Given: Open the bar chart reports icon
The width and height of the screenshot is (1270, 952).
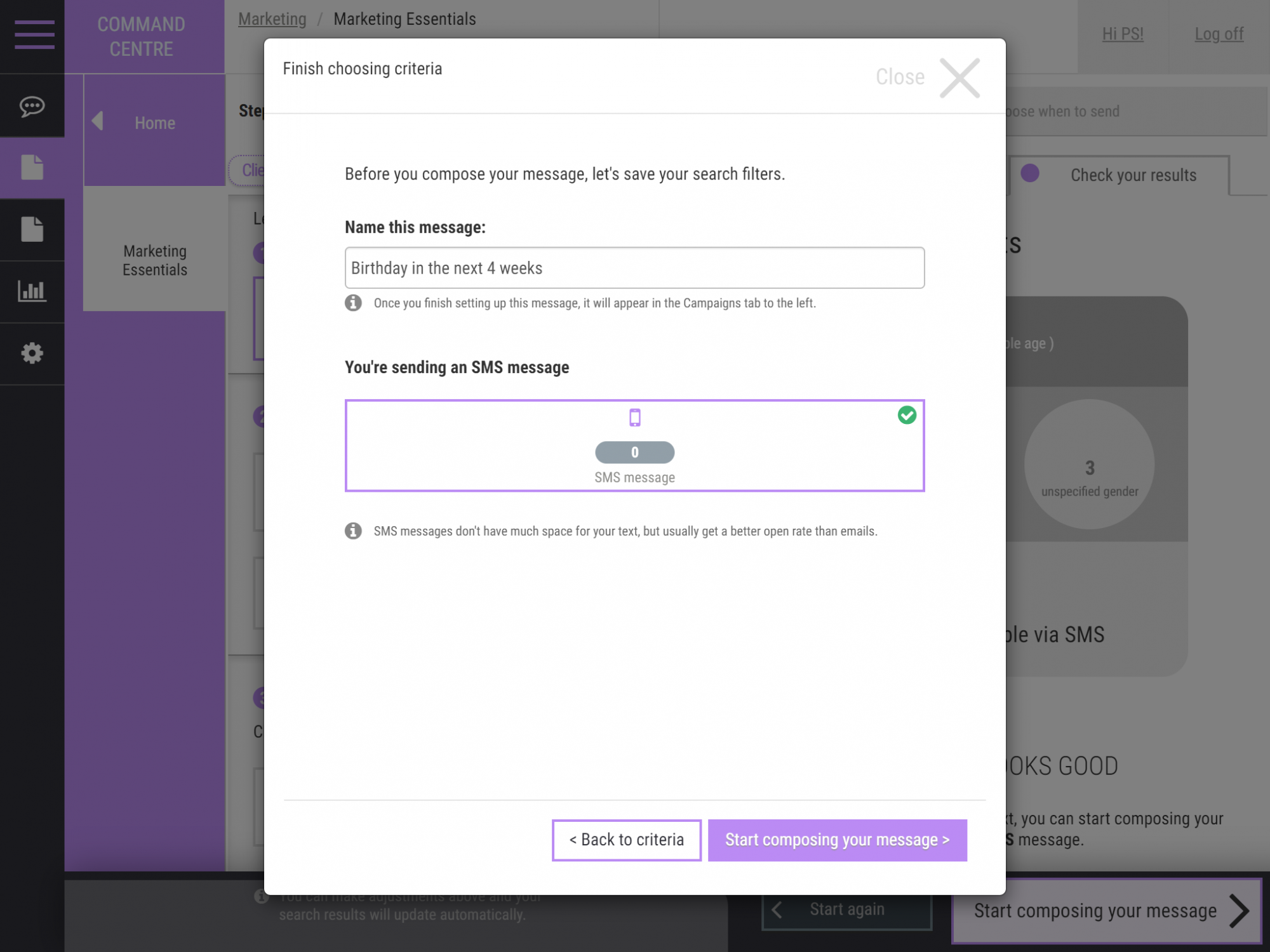Looking at the screenshot, I should (x=32, y=291).
